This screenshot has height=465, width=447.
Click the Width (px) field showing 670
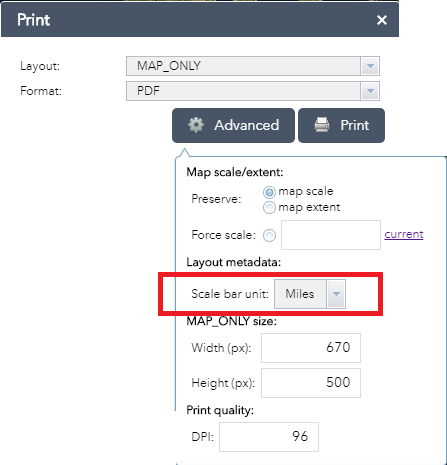(x=311, y=348)
